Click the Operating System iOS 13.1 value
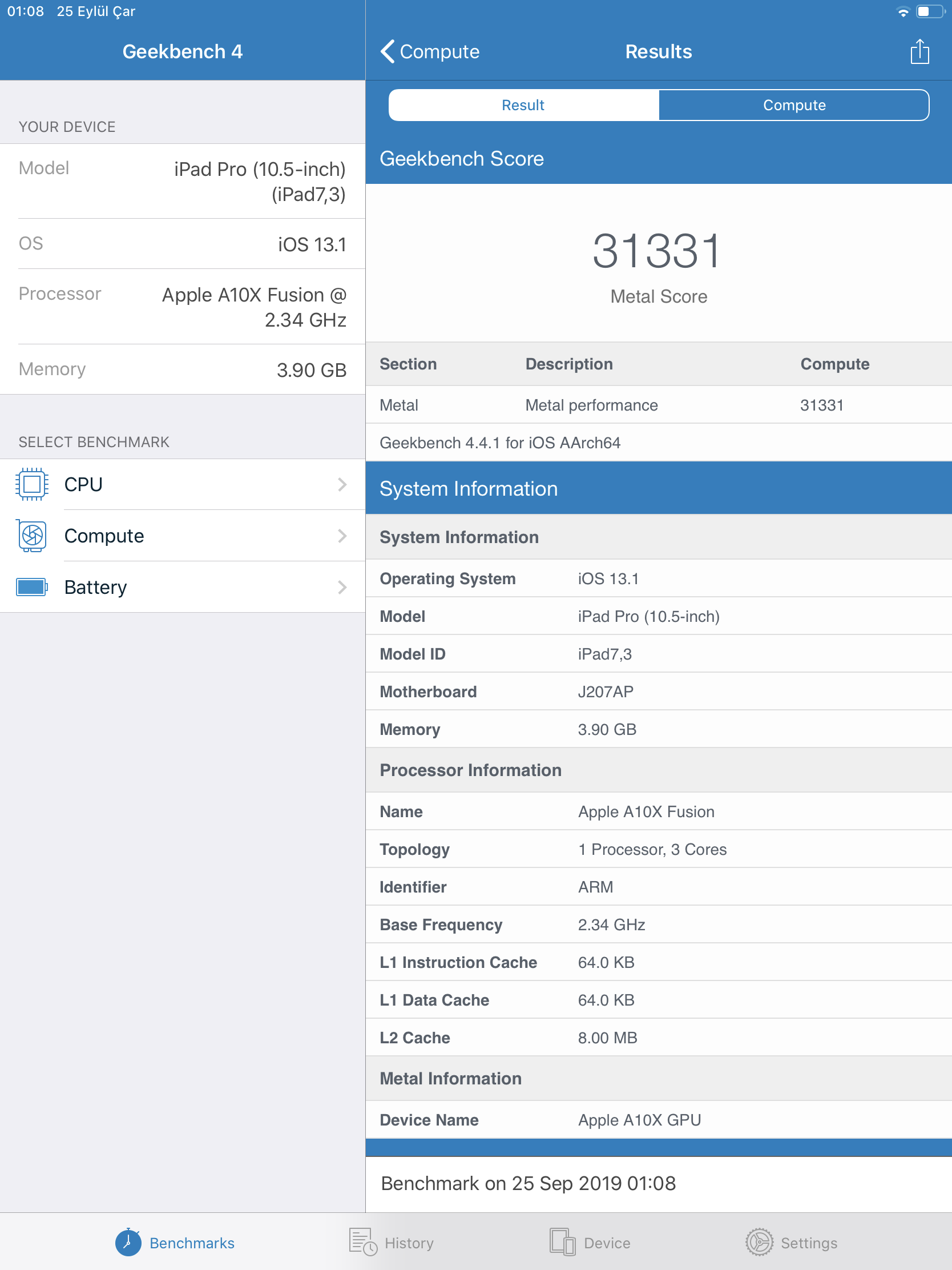 608,578
